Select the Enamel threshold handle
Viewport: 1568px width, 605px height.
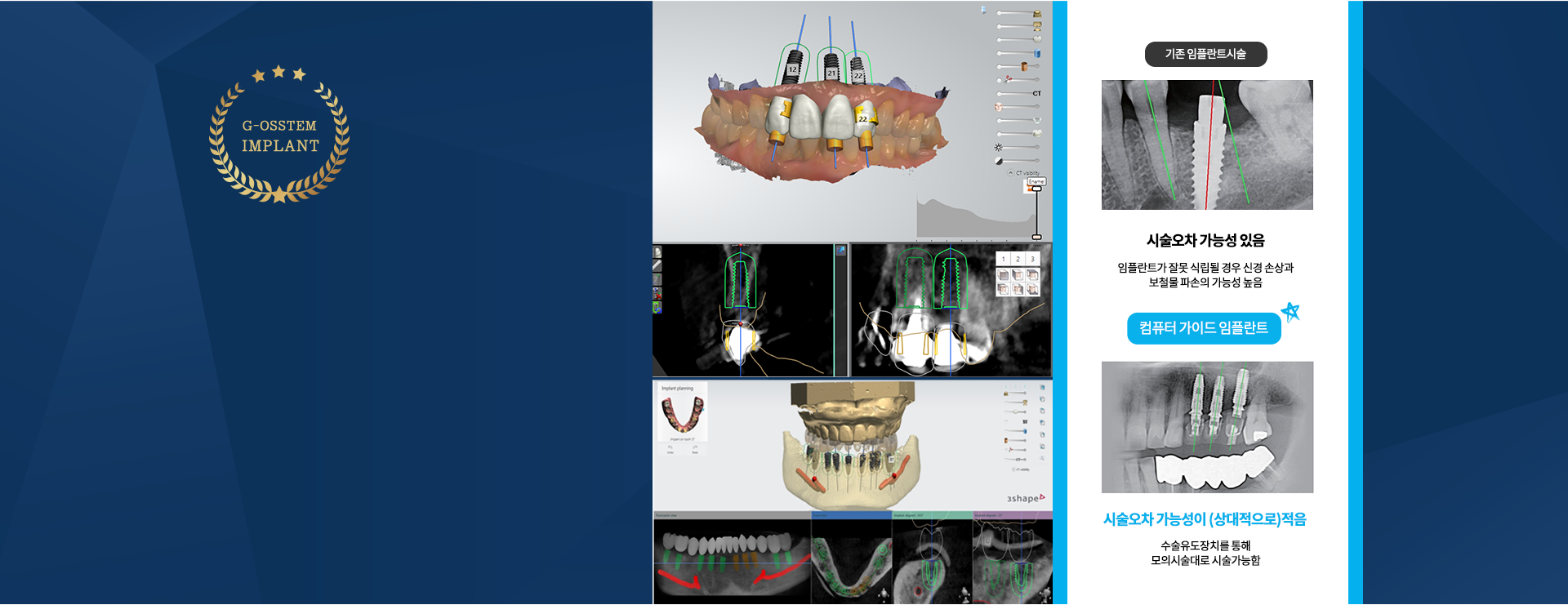(1036, 189)
